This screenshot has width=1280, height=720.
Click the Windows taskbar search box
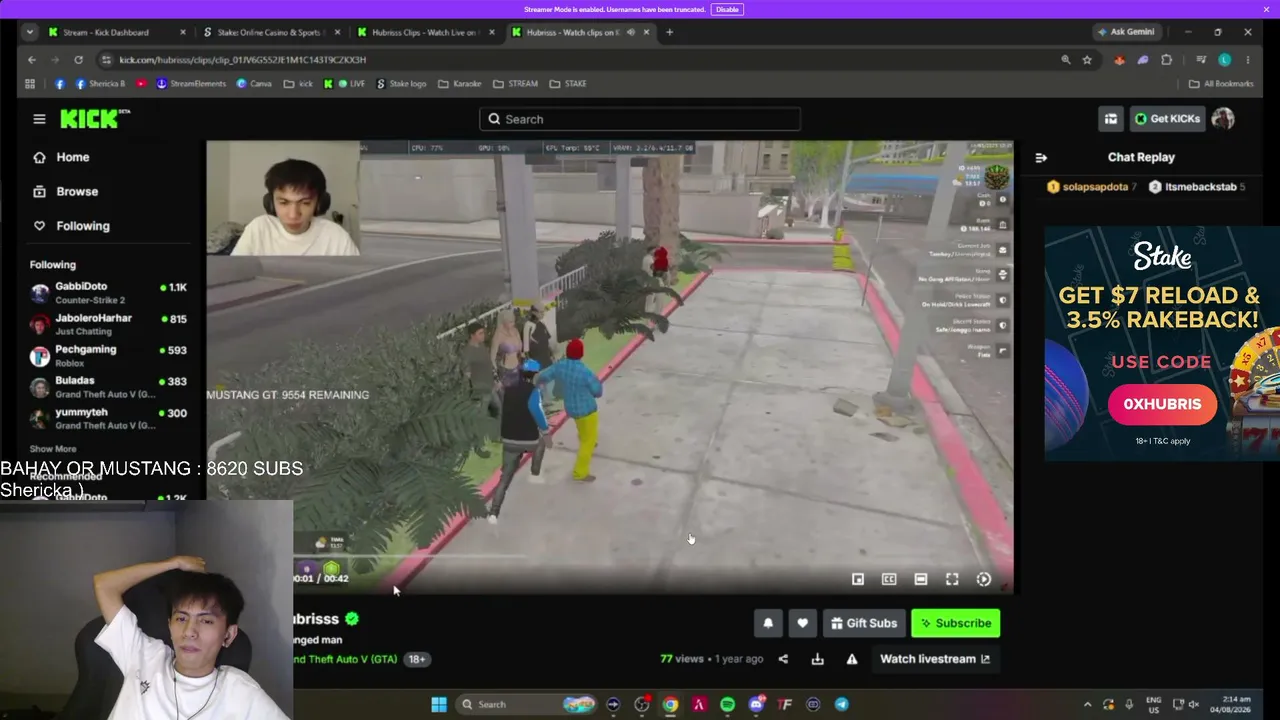coord(528,704)
